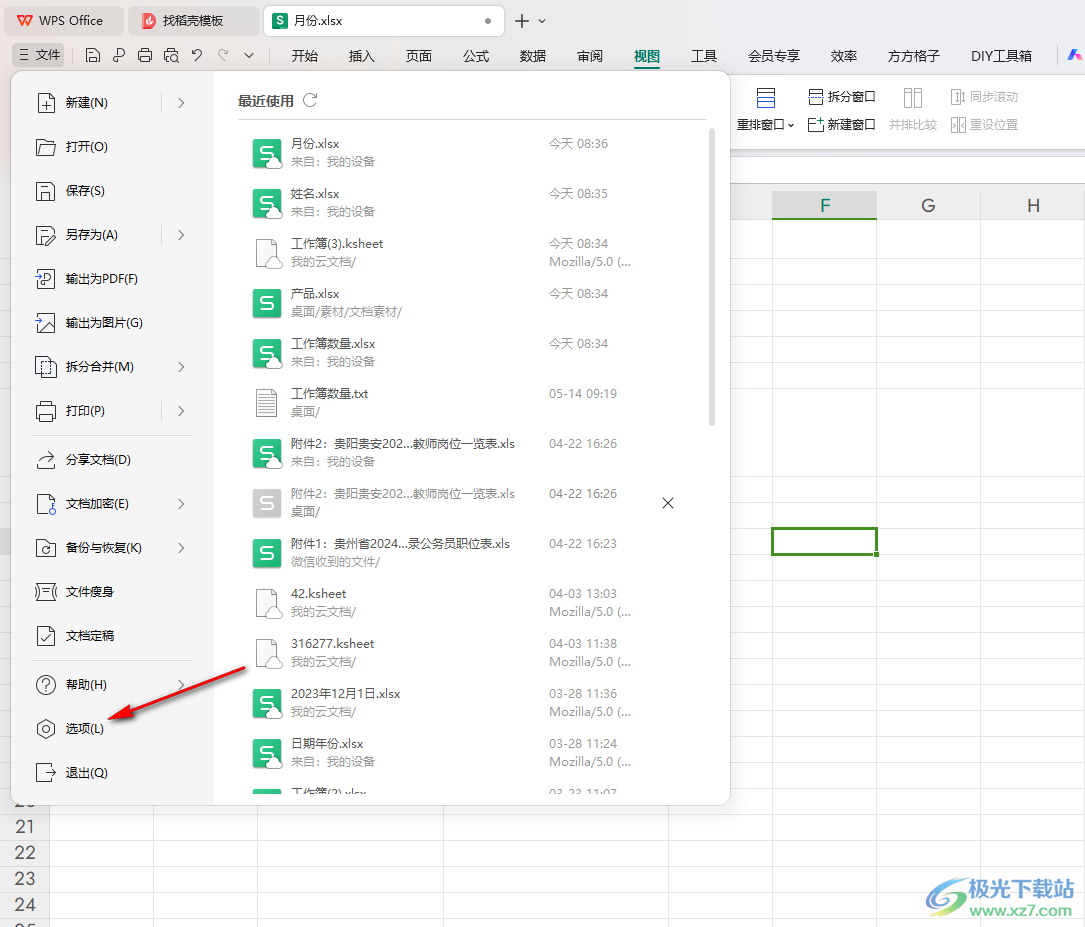Click 并排比较 side-by-side compare
Screen dimensions: 1085x927
913,109
